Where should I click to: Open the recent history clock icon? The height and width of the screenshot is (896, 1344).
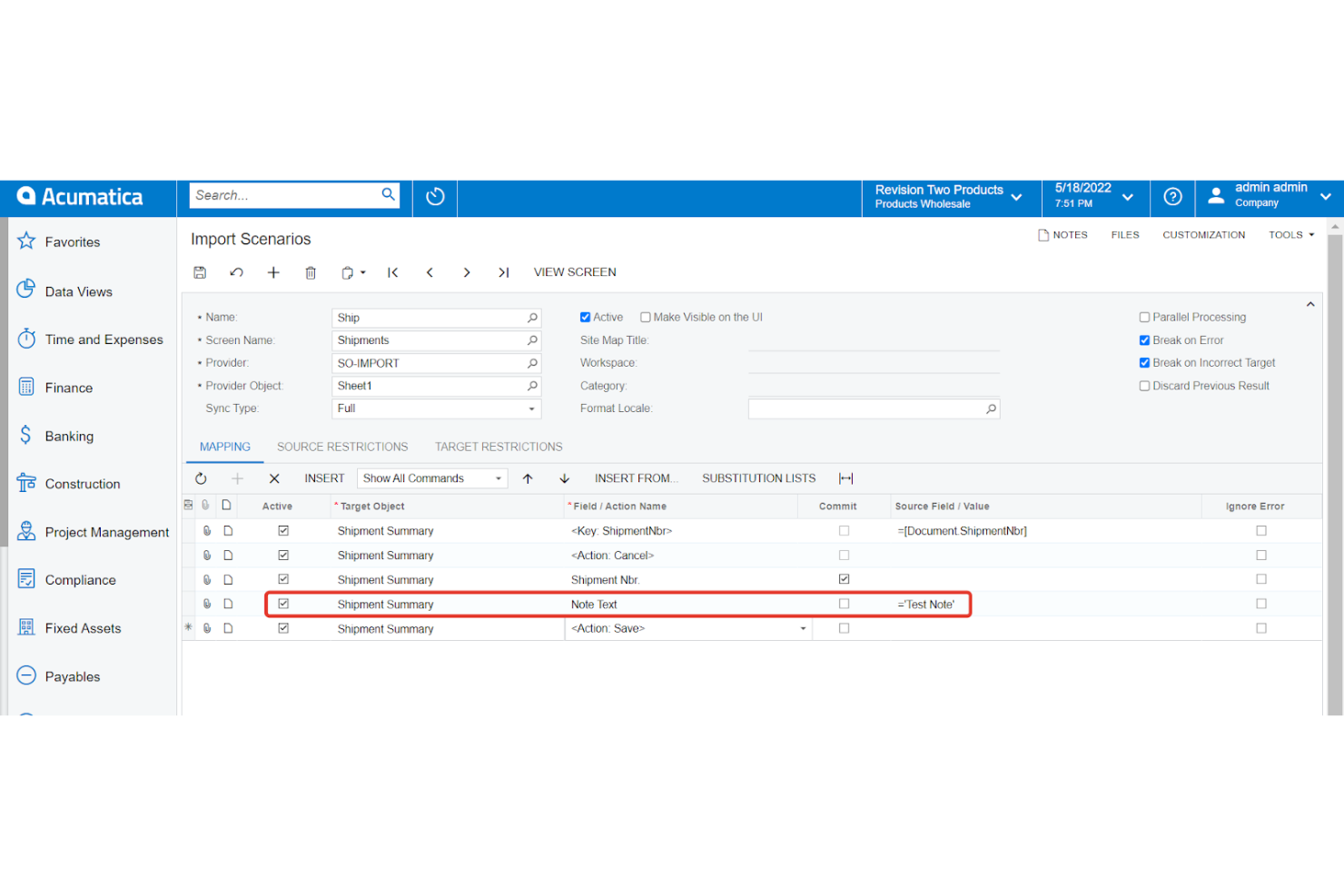tap(435, 197)
